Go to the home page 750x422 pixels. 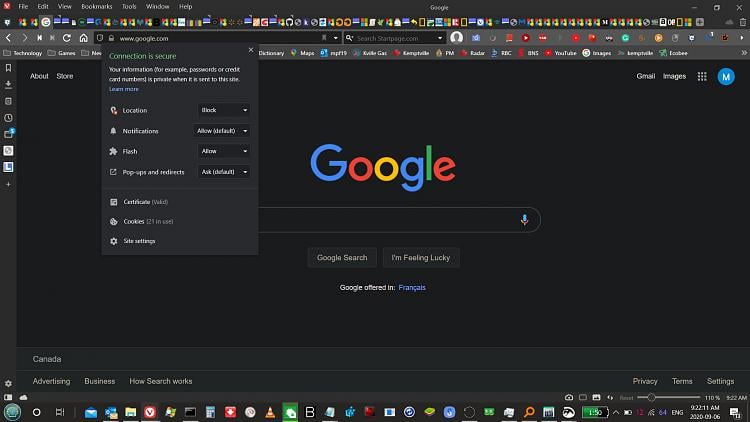point(84,38)
